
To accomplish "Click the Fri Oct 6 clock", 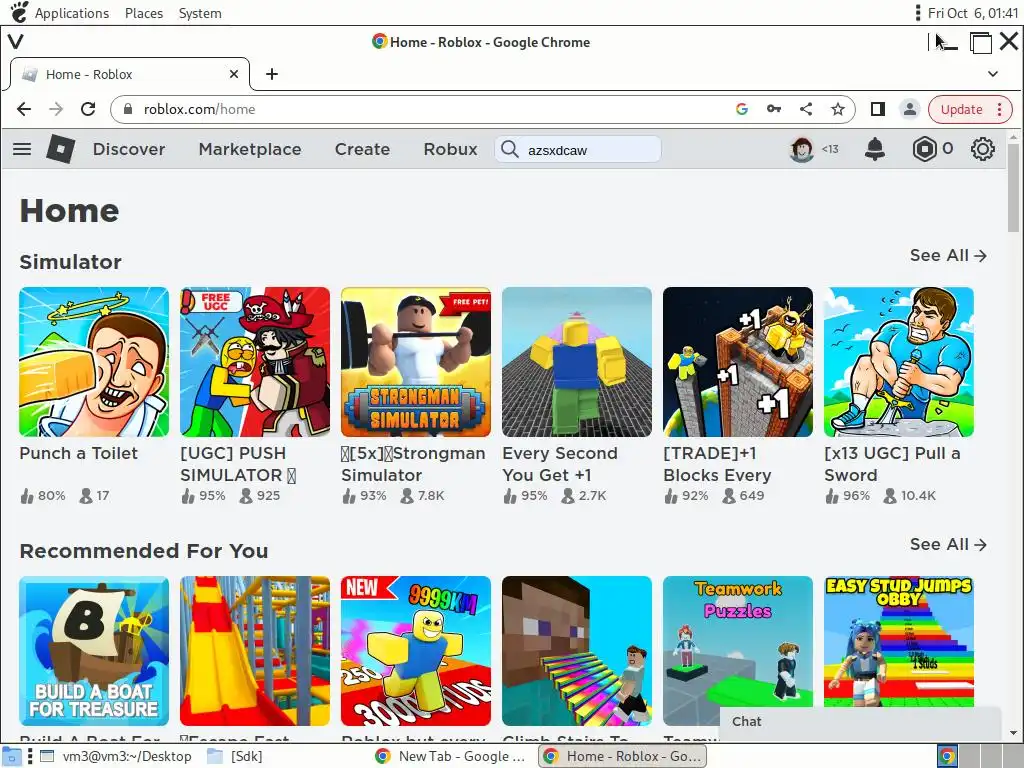I will click(972, 13).
